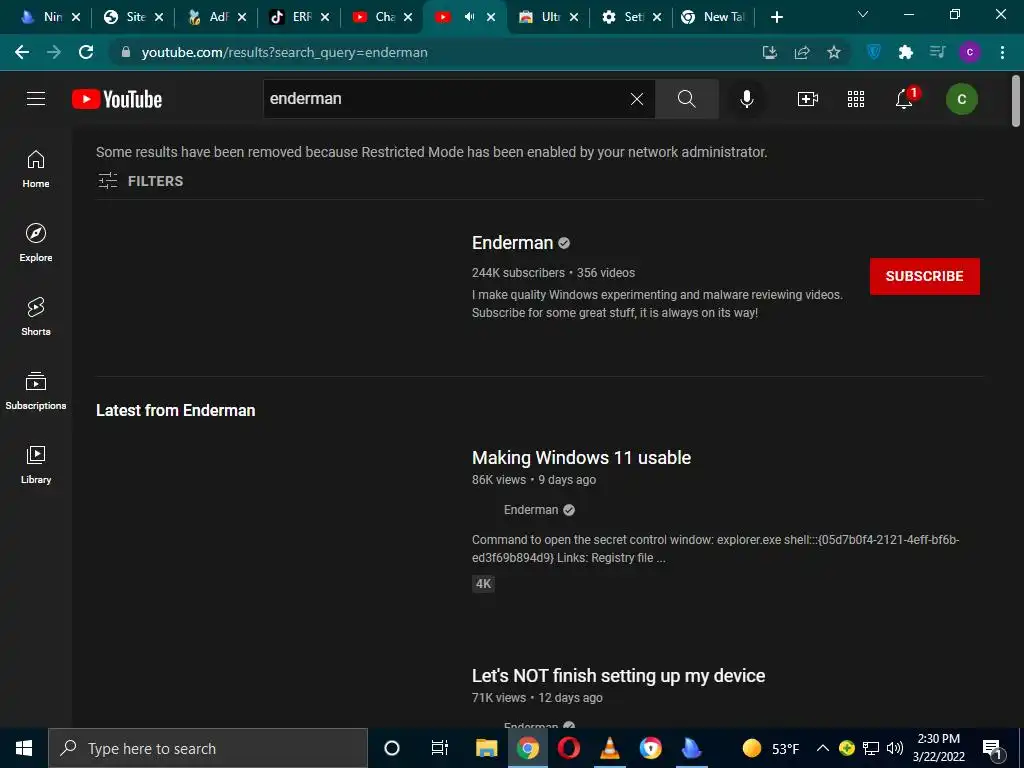Viewport: 1024px width, 768px height.
Task: Click the YouTube logo
Action: pos(117,99)
